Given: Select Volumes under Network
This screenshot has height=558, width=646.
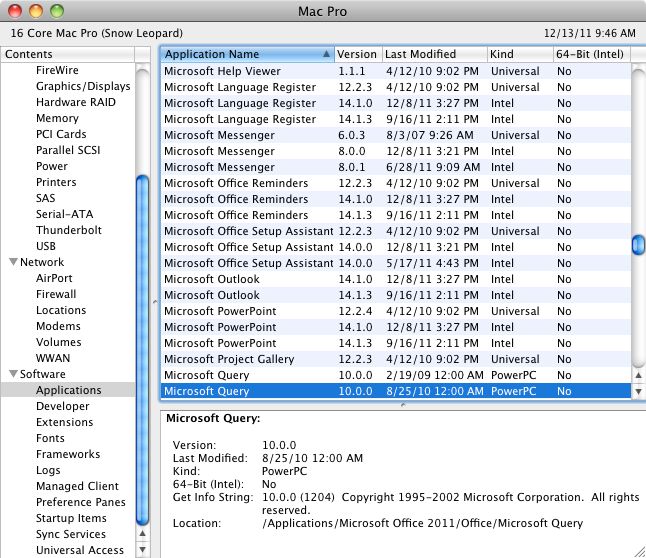Looking at the screenshot, I should 59,342.
